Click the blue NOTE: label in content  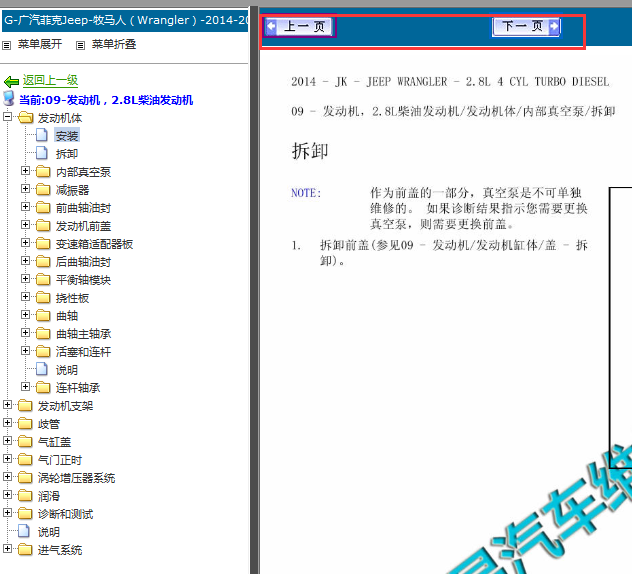(x=306, y=193)
